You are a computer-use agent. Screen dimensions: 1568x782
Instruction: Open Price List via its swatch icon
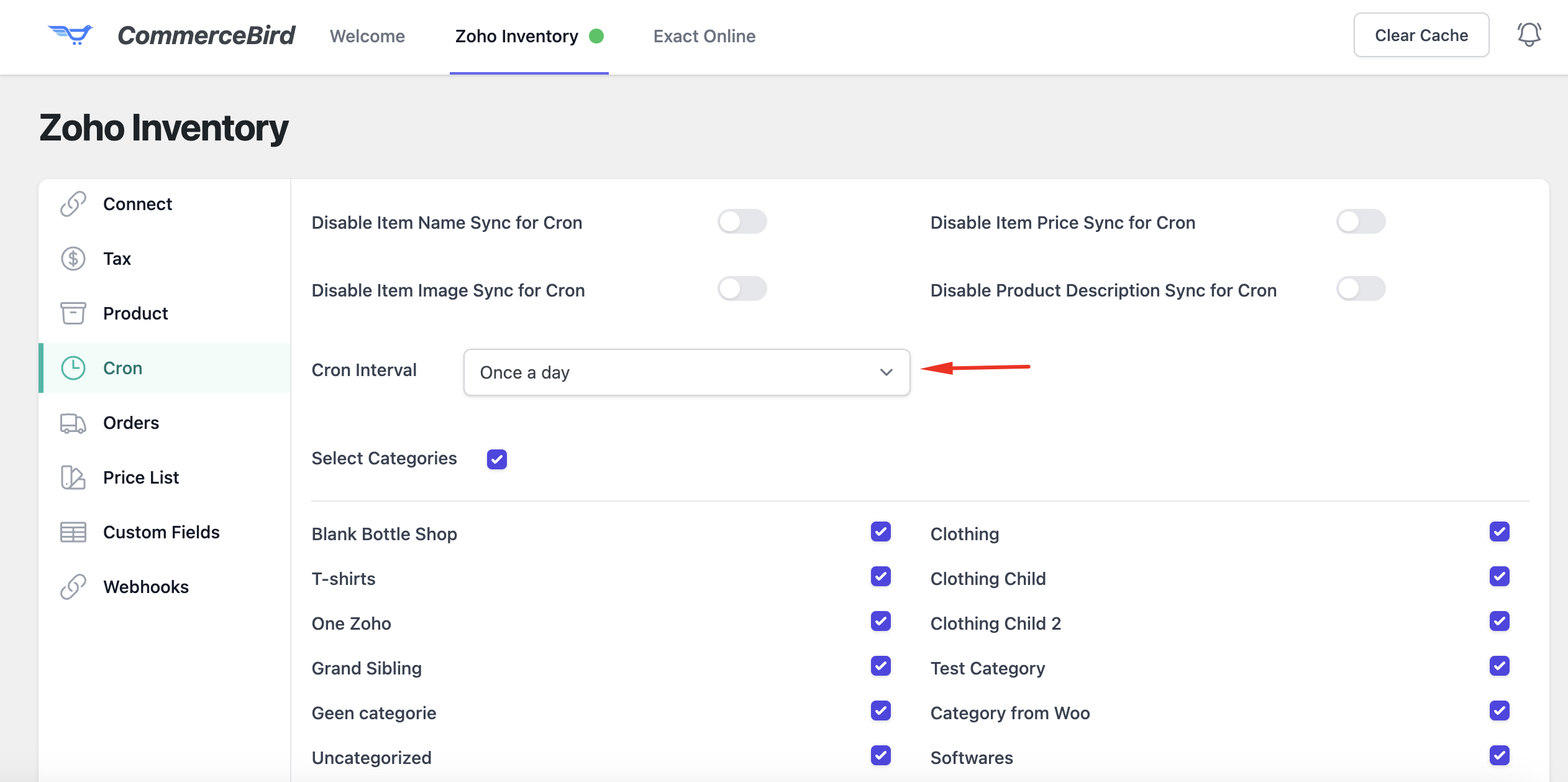[73, 477]
